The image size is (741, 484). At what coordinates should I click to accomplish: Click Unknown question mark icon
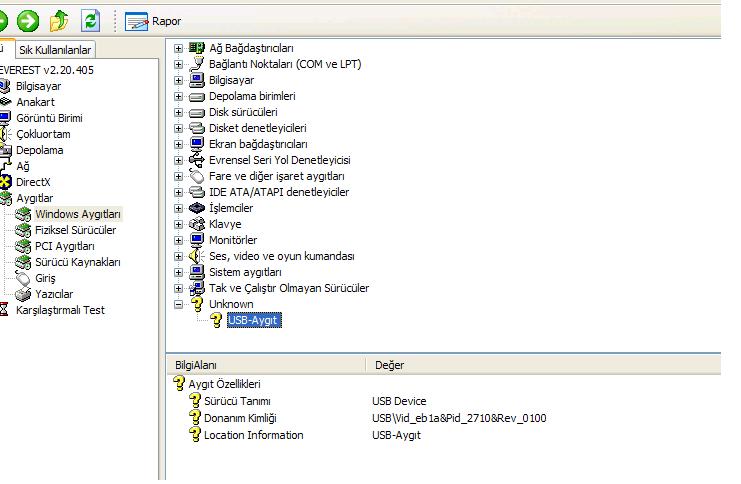pos(197,304)
